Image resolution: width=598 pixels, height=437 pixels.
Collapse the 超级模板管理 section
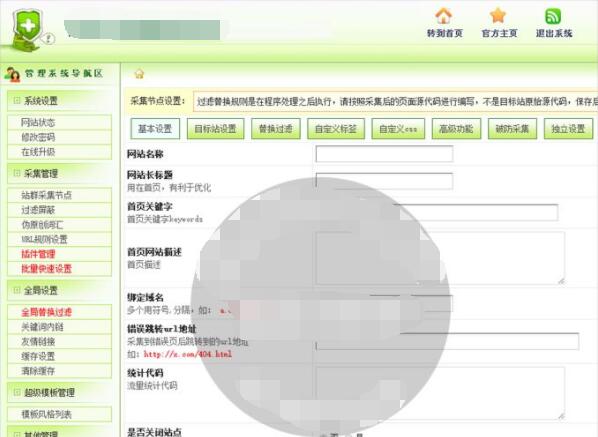17,392
